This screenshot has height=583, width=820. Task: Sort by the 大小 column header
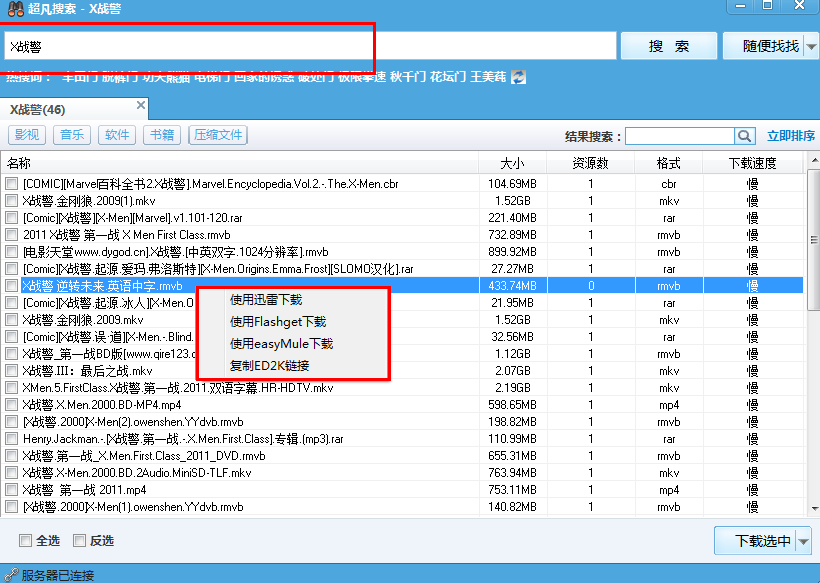[x=512, y=163]
